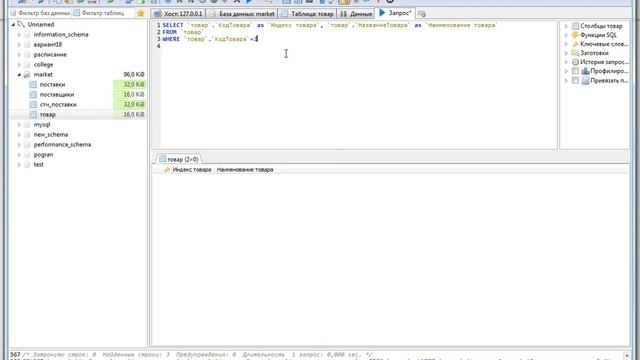Click the college database icon

27,64
